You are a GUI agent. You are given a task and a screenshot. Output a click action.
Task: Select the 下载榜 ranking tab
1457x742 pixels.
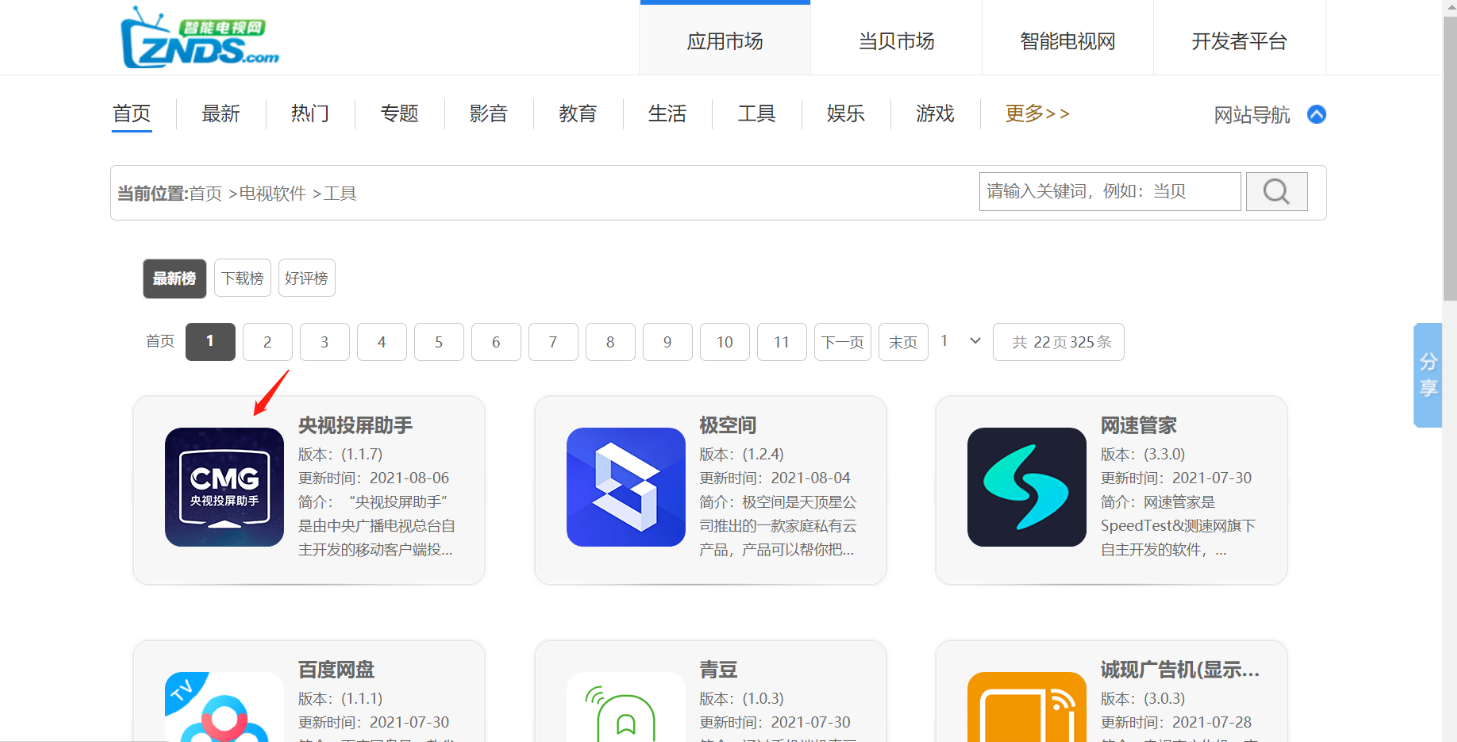pyautogui.click(x=242, y=279)
